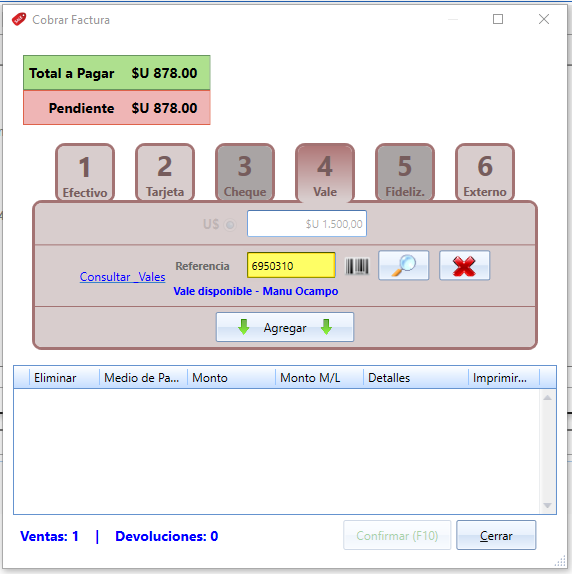Switch to the 1 Efectivo payment tab
The width and height of the screenshot is (572, 574).
85,172
